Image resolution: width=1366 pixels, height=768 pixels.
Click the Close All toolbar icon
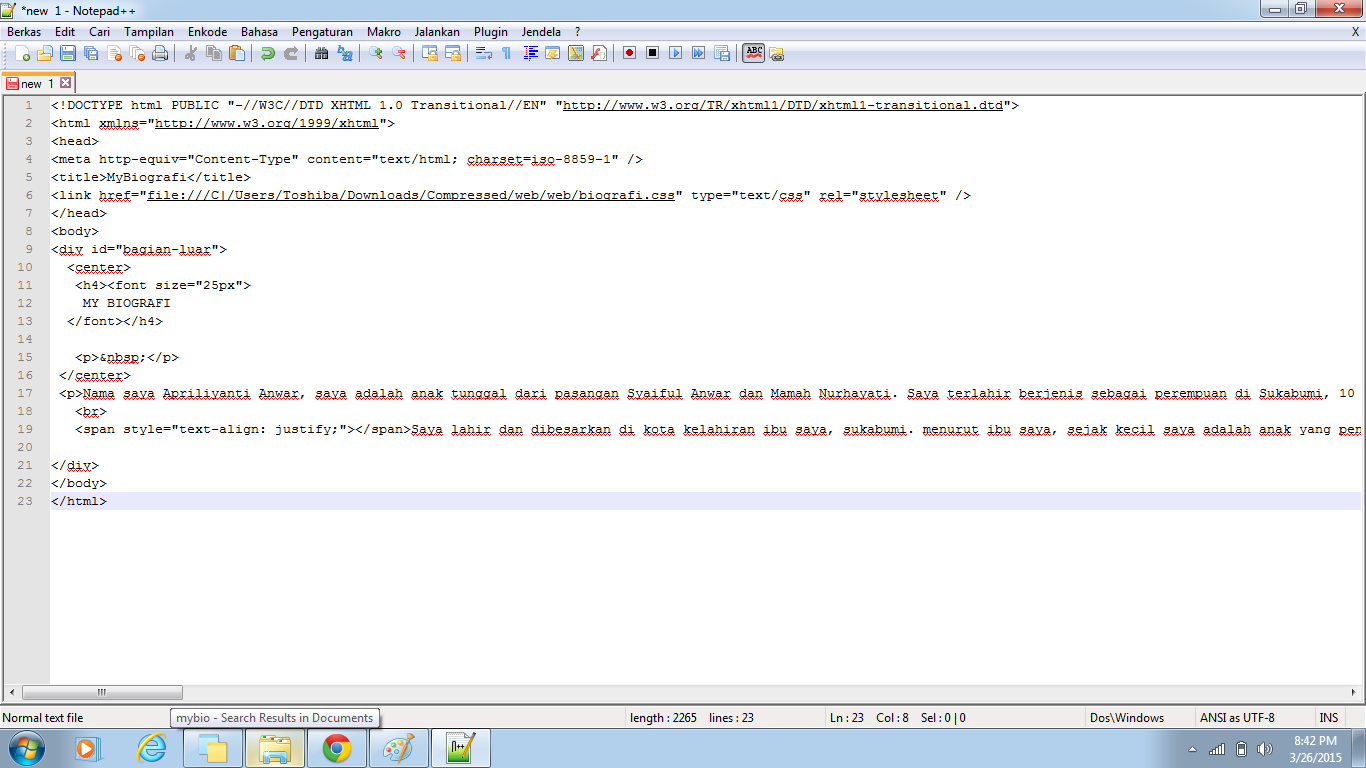click(137, 53)
